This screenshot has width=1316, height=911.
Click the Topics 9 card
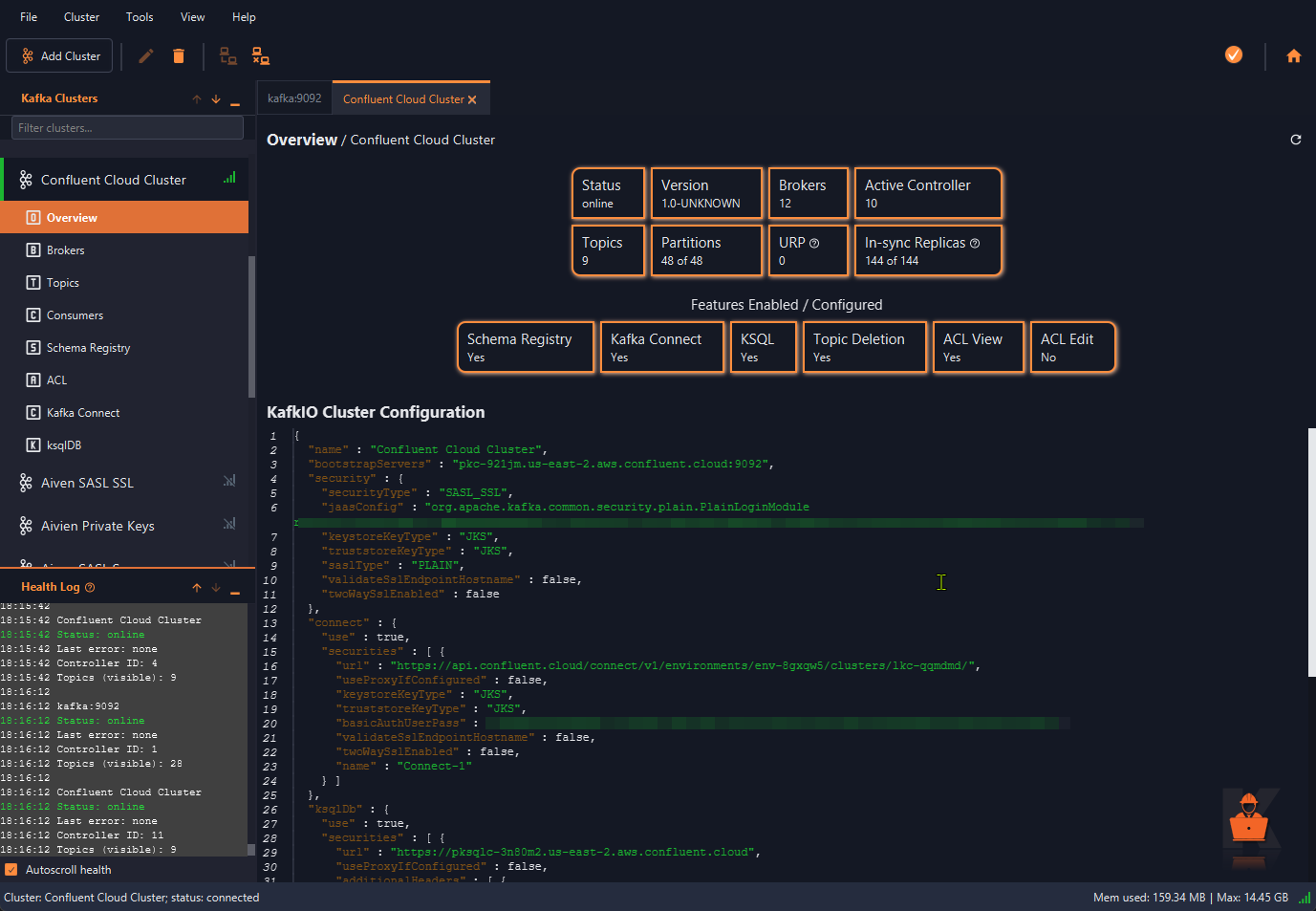pos(608,250)
